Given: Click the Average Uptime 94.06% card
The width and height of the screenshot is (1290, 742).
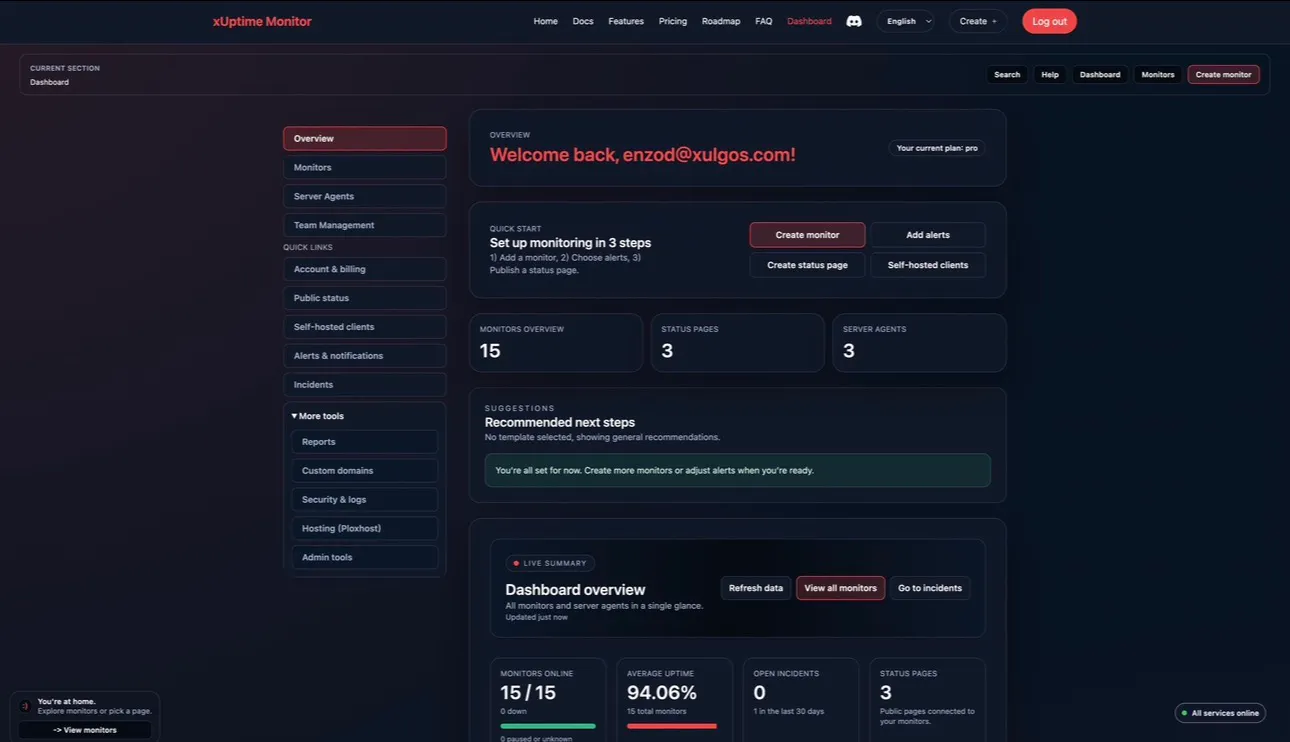Looking at the screenshot, I should 675,700.
